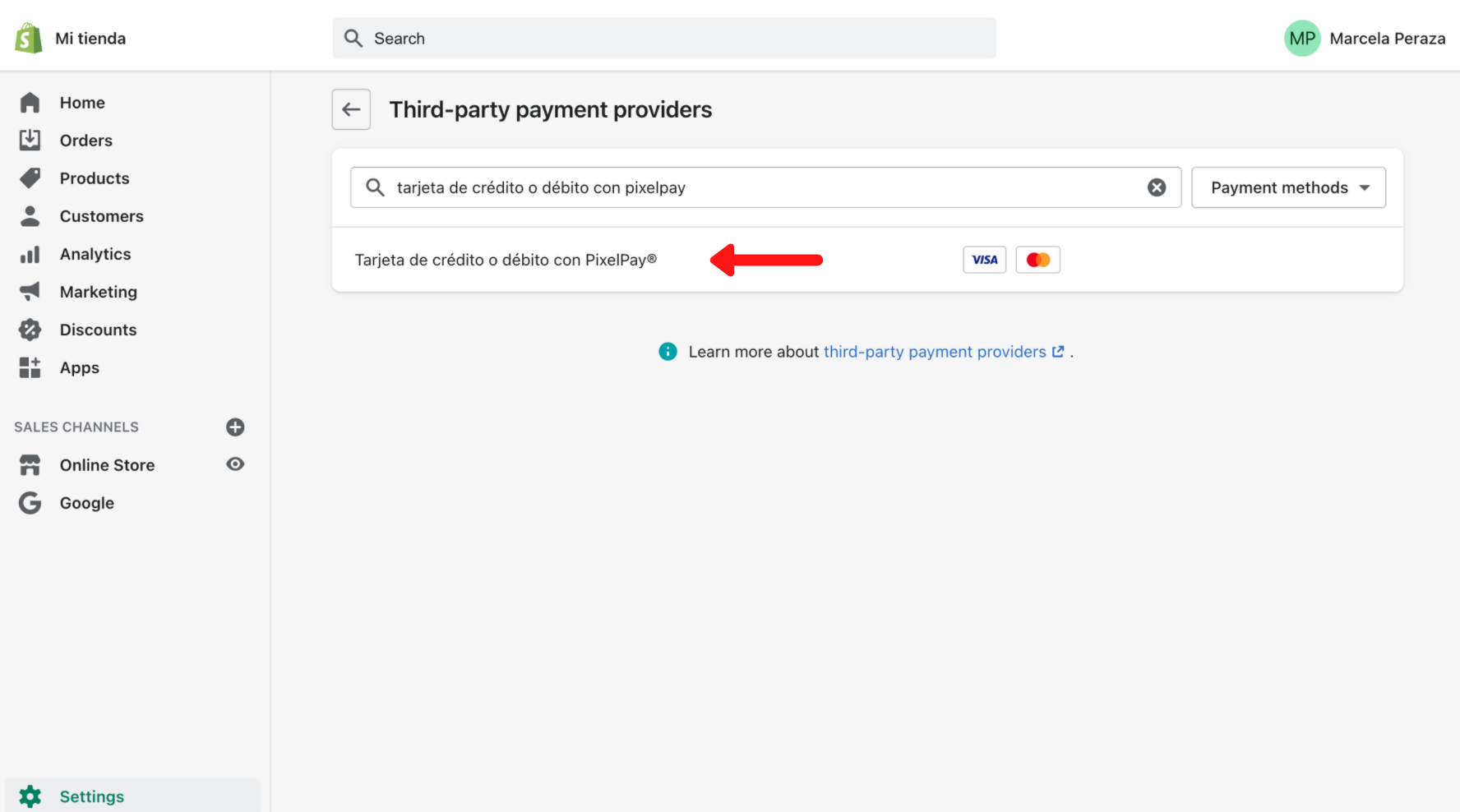Expand the Payment methods dropdown

coord(1288,187)
